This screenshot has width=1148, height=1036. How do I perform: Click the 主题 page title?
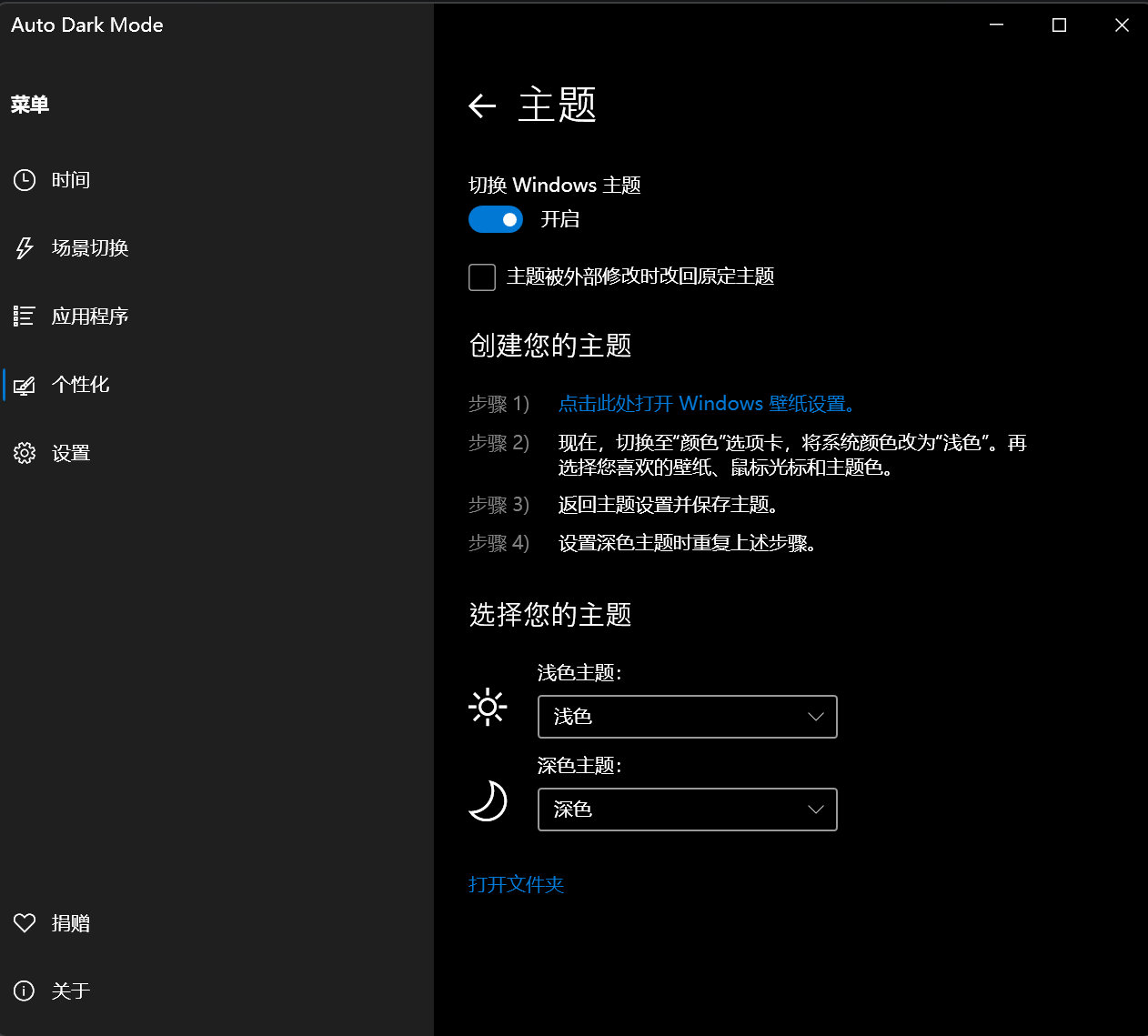coord(557,106)
